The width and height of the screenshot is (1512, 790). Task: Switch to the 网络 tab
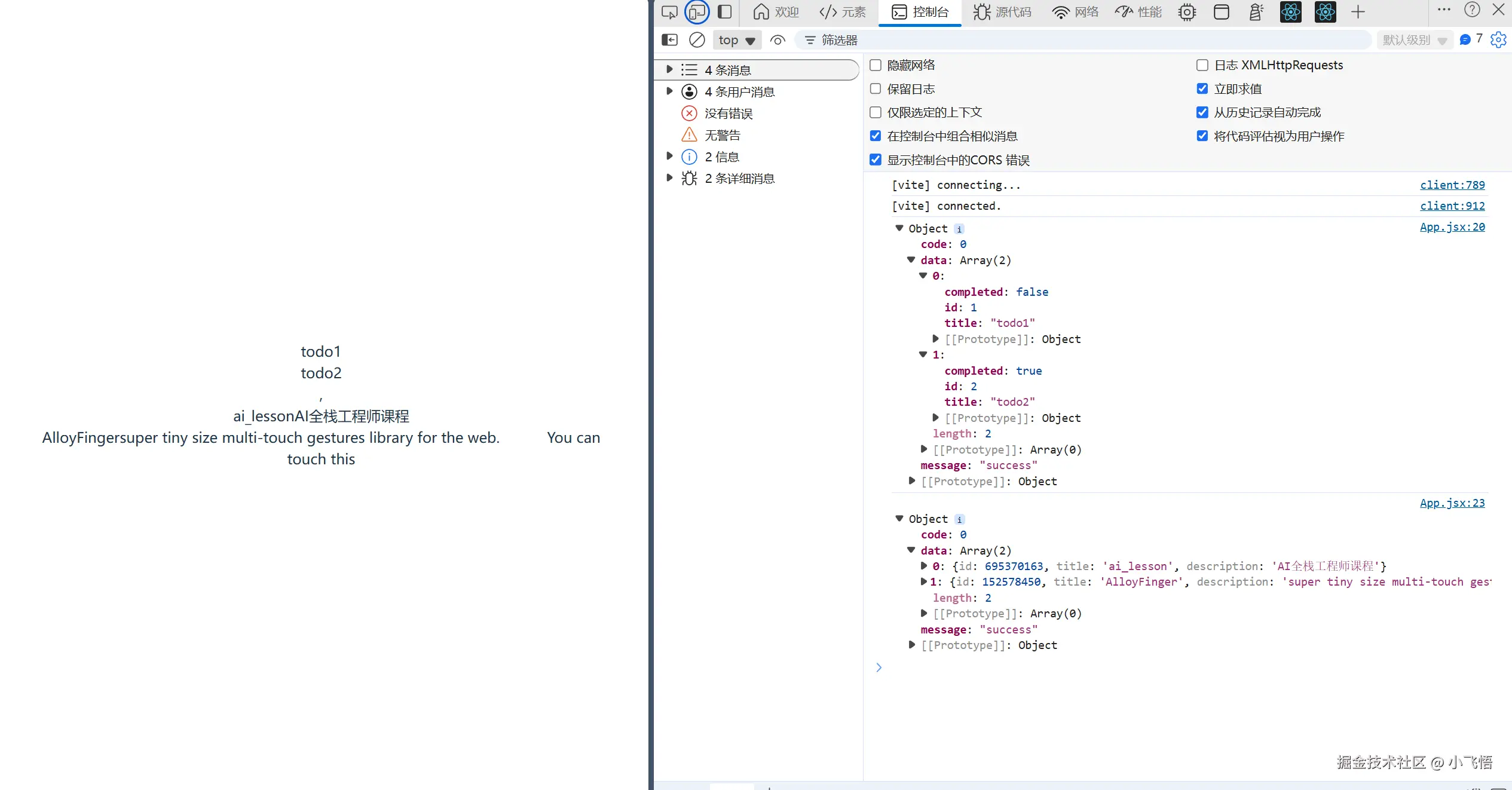[1076, 12]
